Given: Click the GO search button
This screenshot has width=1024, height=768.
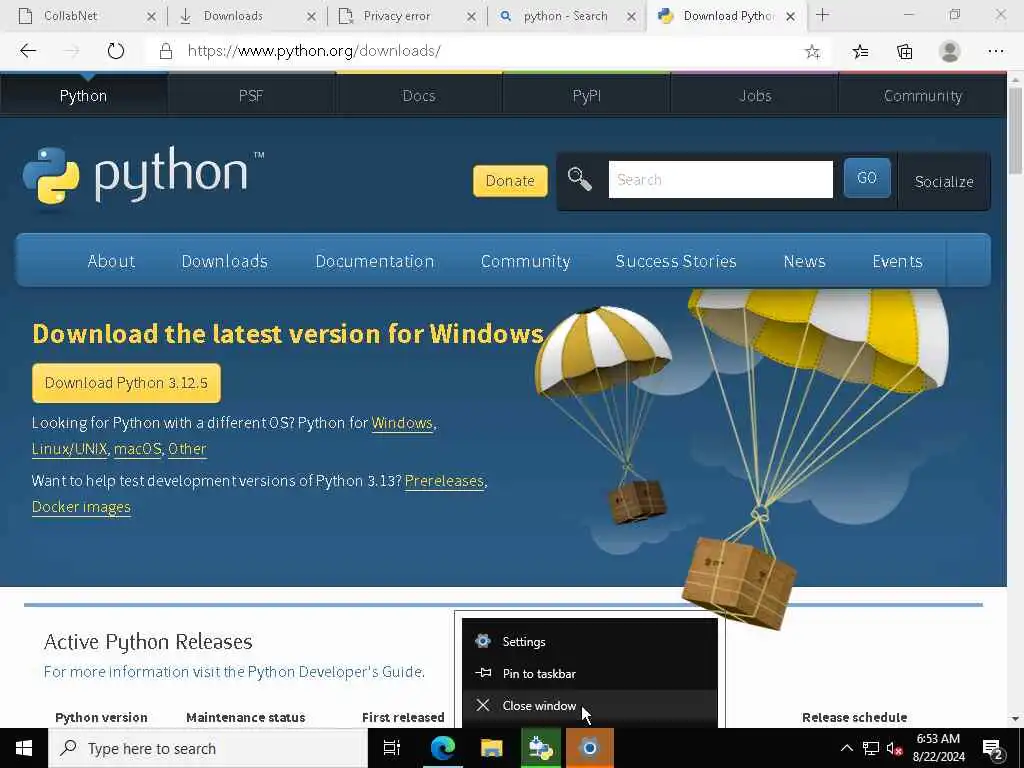Looking at the screenshot, I should pyautogui.click(x=867, y=178).
